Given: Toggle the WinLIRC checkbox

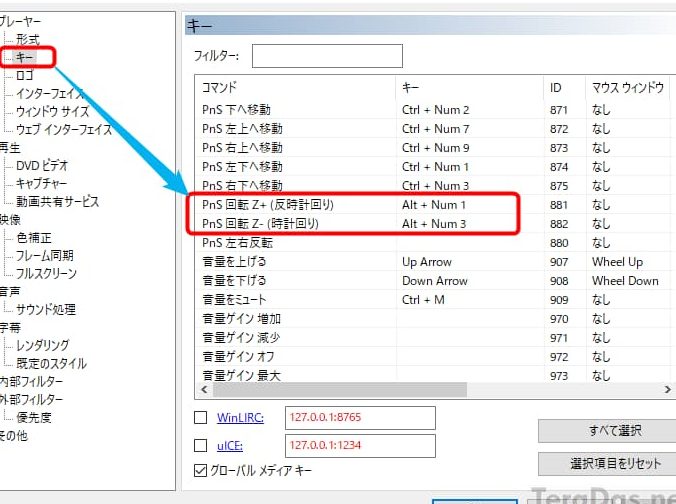Looking at the screenshot, I should (x=200, y=417).
